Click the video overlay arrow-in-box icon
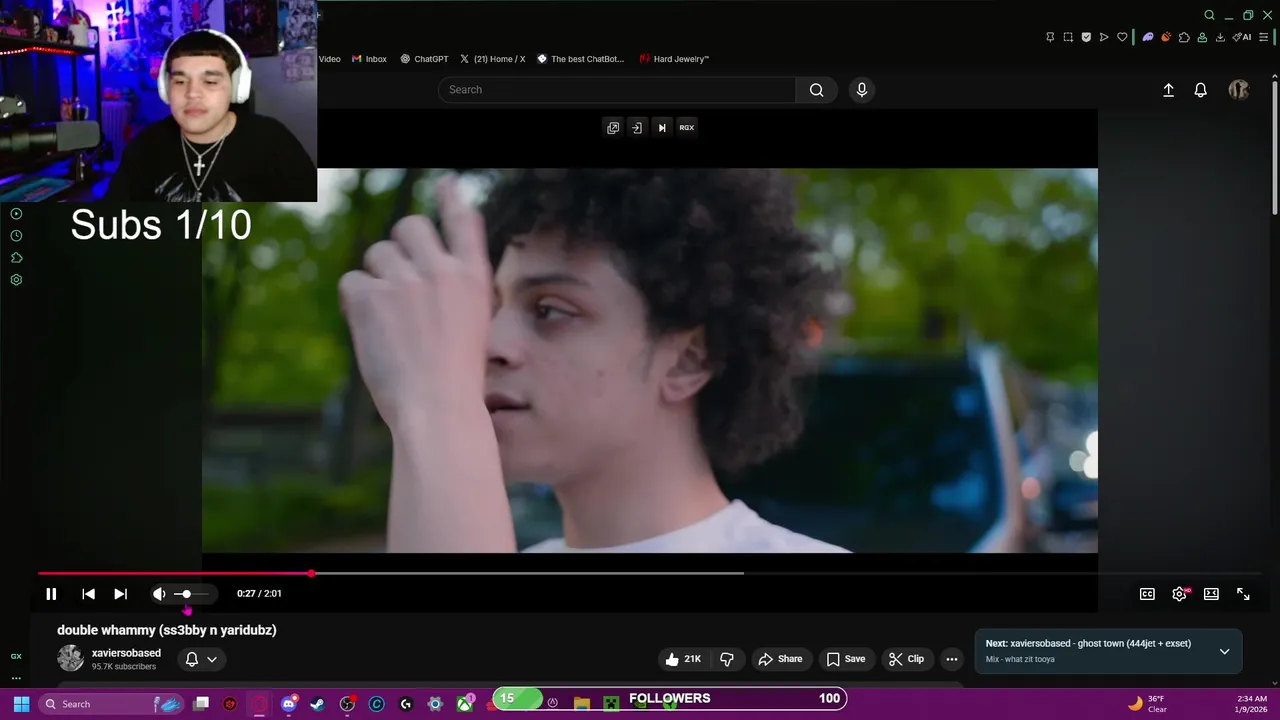Image resolution: width=1280 pixels, height=720 pixels. [x=637, y=127]
